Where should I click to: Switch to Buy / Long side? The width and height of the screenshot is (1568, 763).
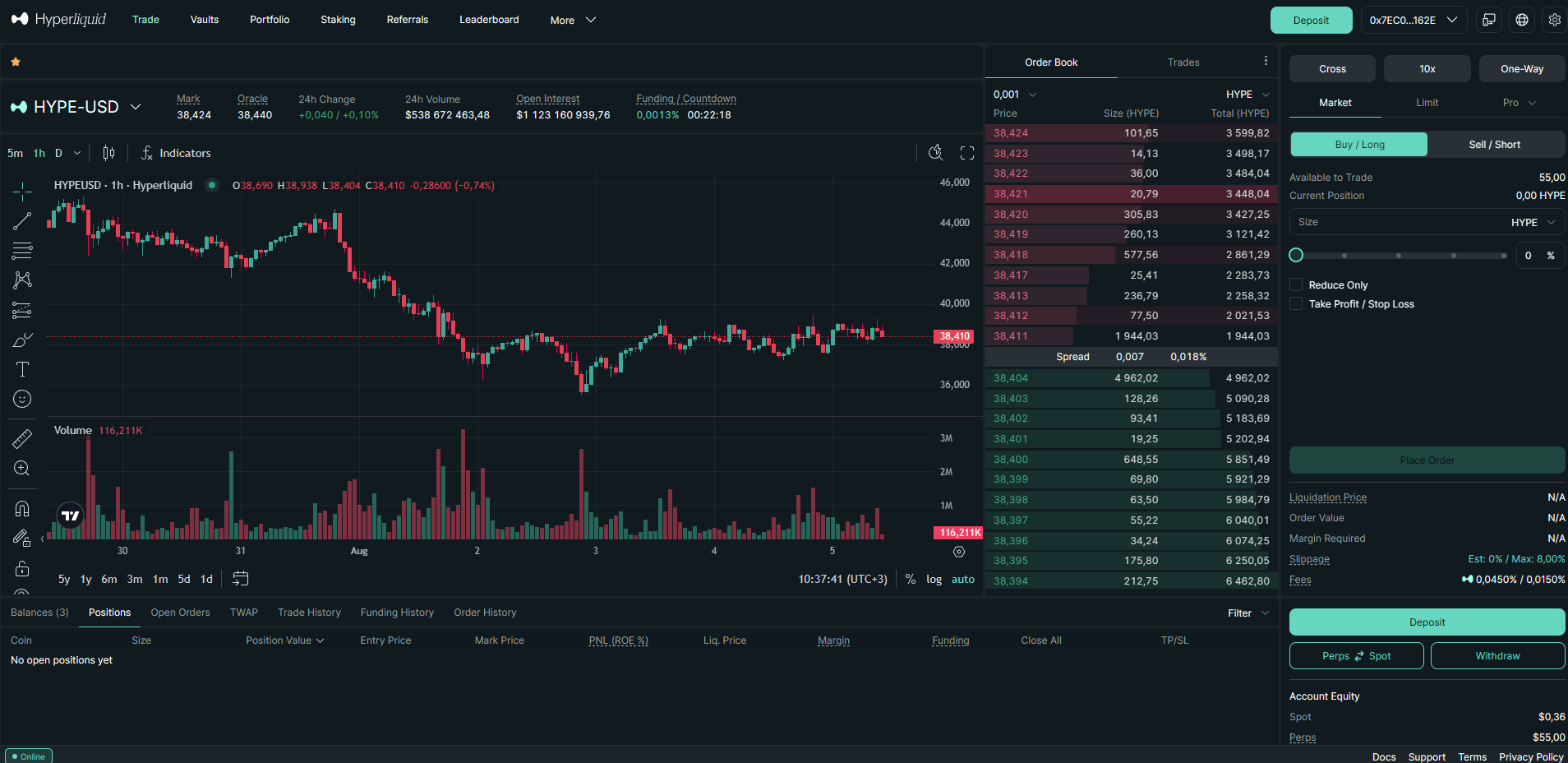[1359, 144]
